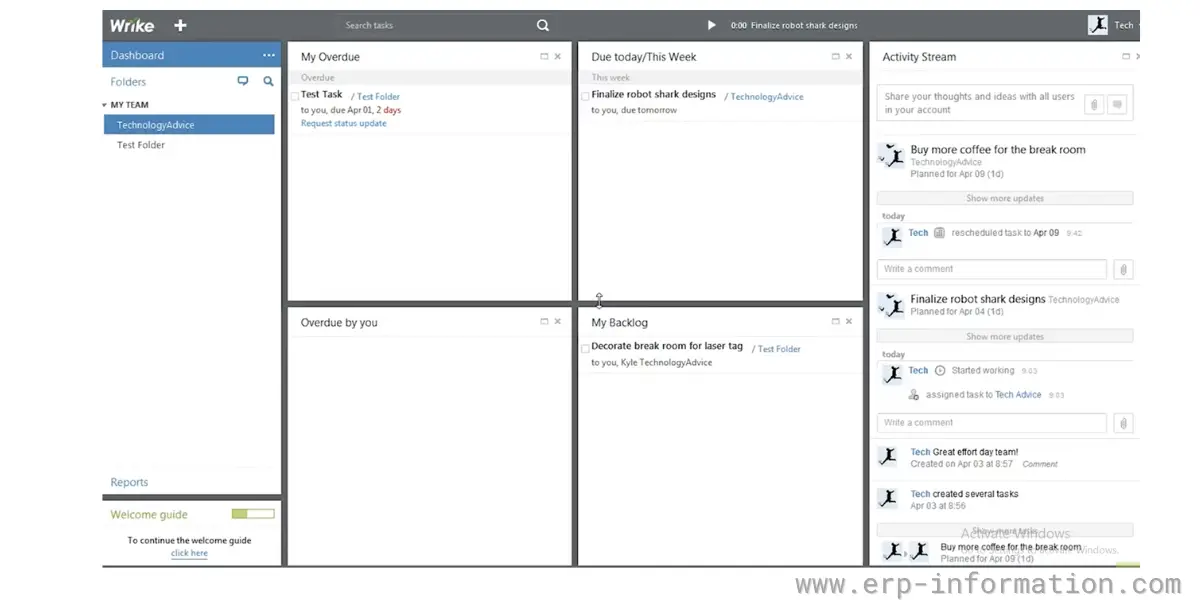Viewport: 1200px width, 600px height.
Task: Click the speech bubble icon beside Folders
Action: (243, 81)
